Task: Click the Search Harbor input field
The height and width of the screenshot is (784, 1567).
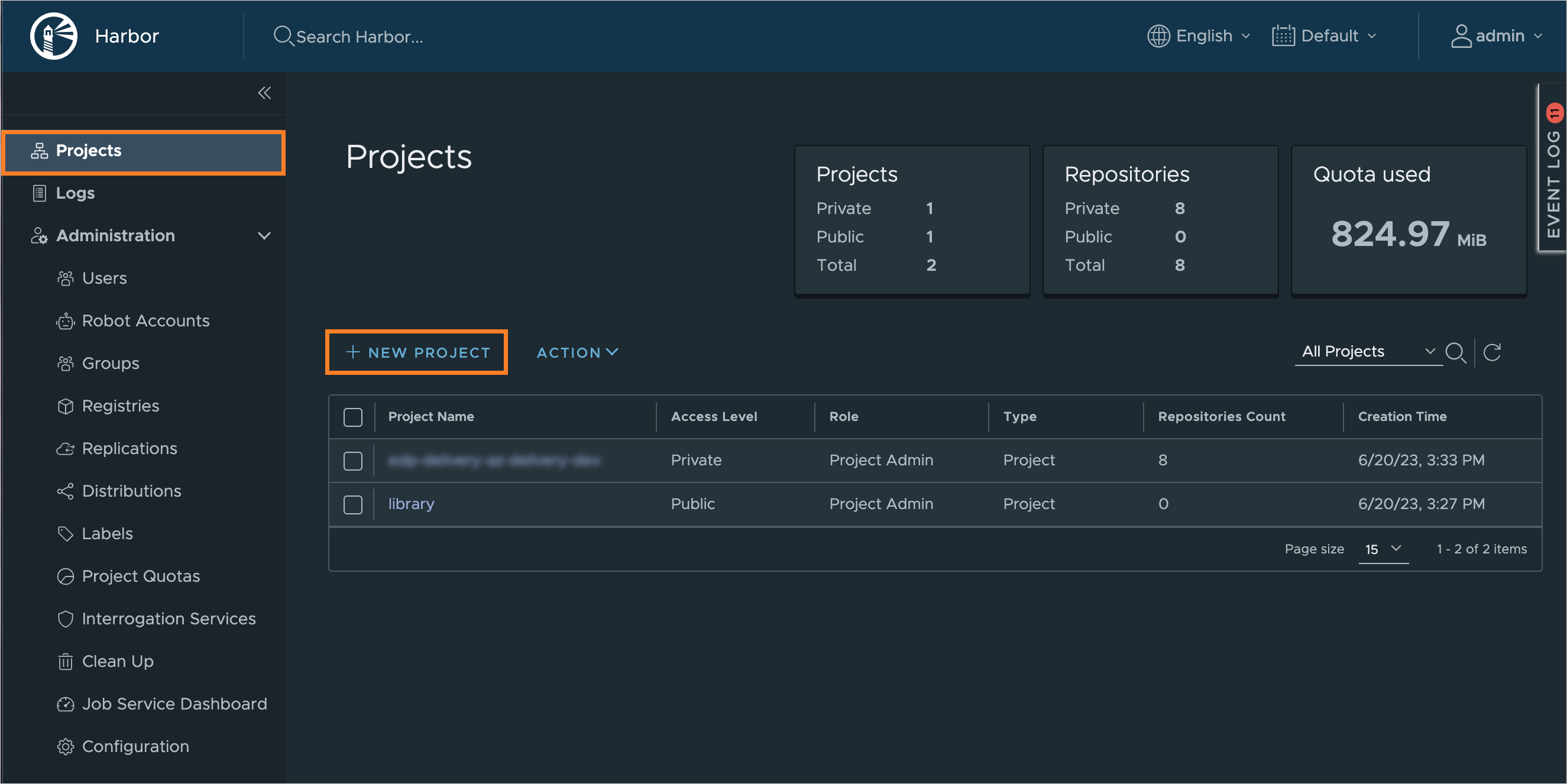Action: 359,37
